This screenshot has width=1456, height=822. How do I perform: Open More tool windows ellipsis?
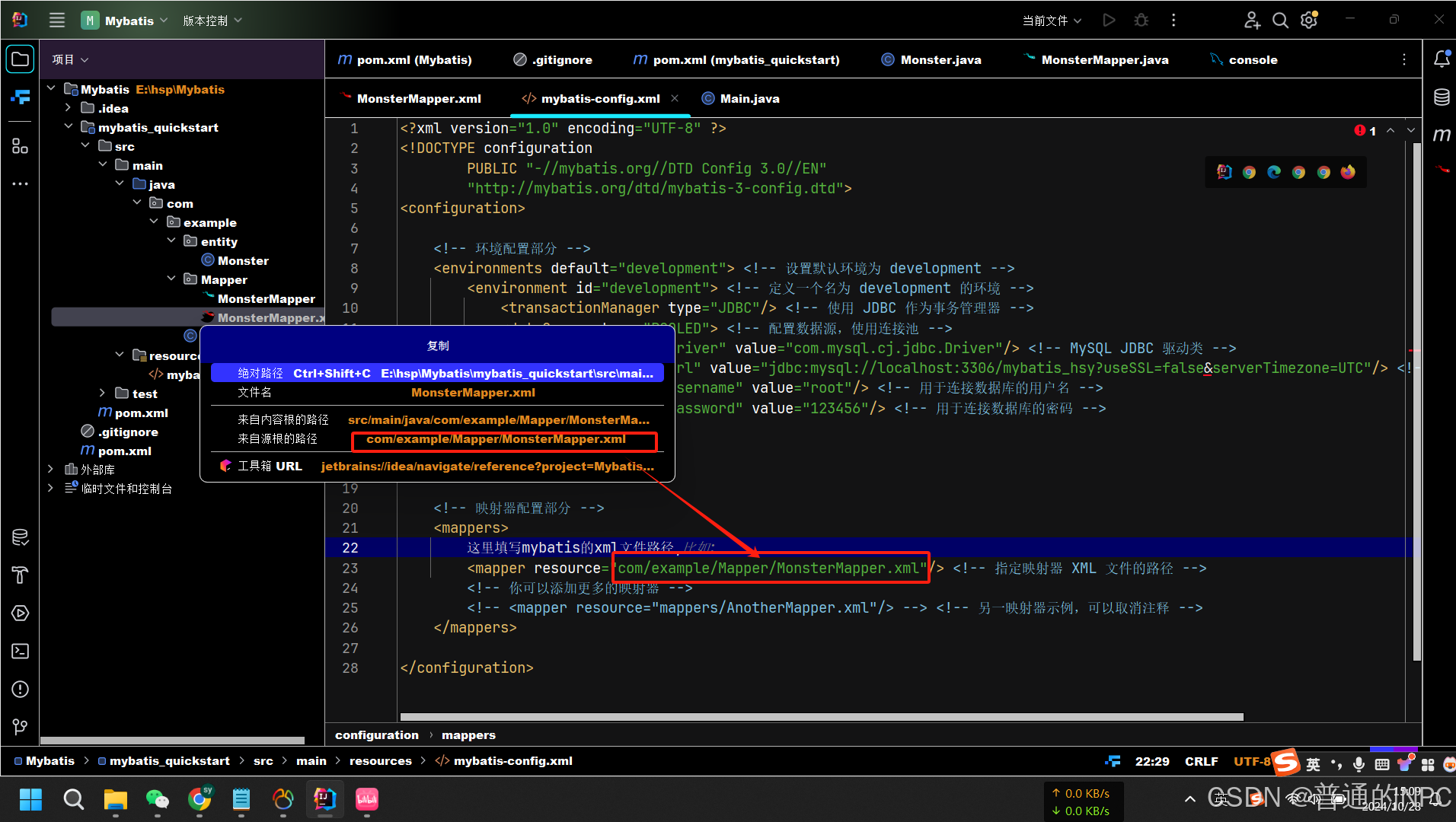[21, 183]
